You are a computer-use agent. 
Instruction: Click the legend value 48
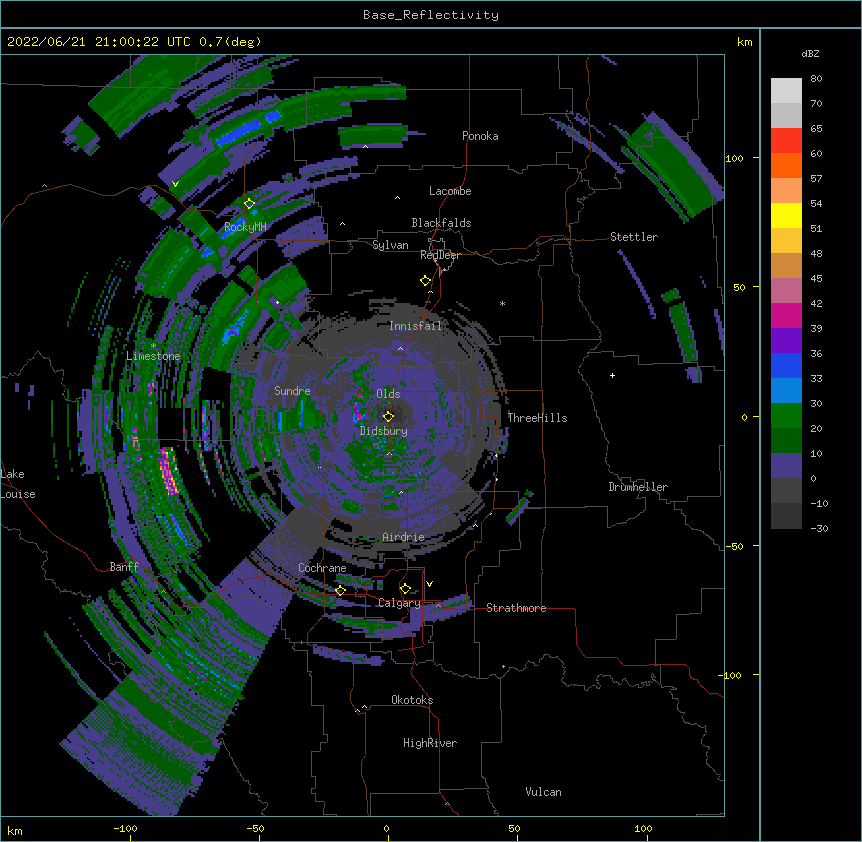[x=816, y=253]
